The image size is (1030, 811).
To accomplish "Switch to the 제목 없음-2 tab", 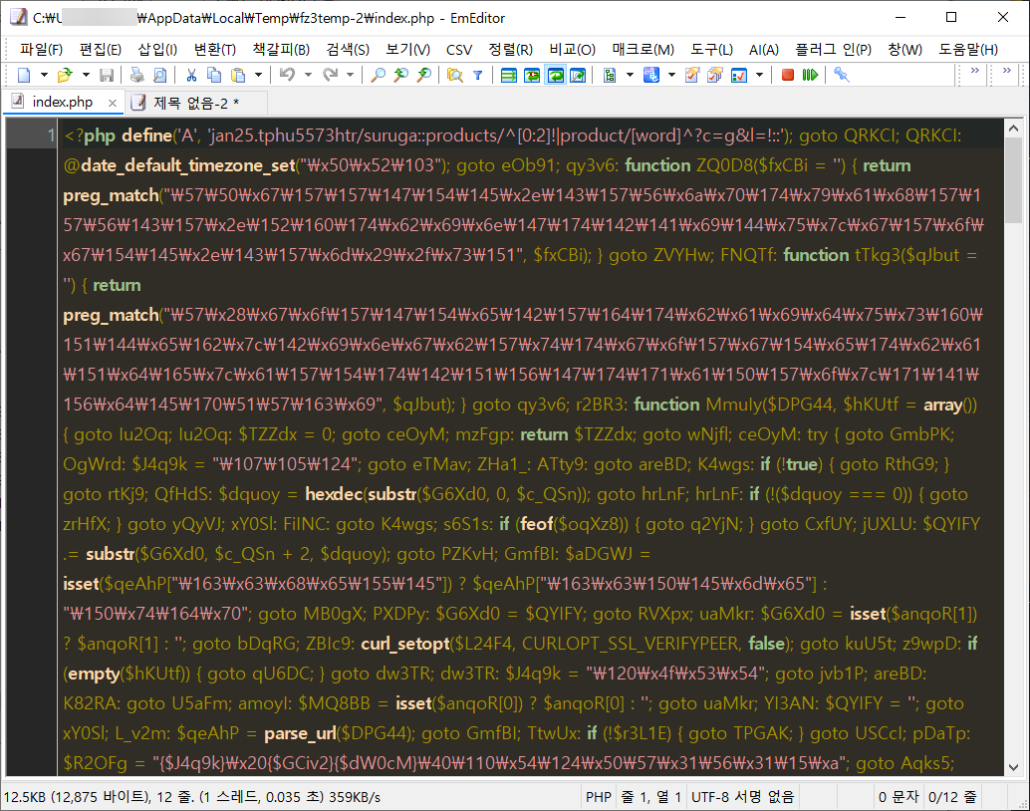I will point(196,102).
